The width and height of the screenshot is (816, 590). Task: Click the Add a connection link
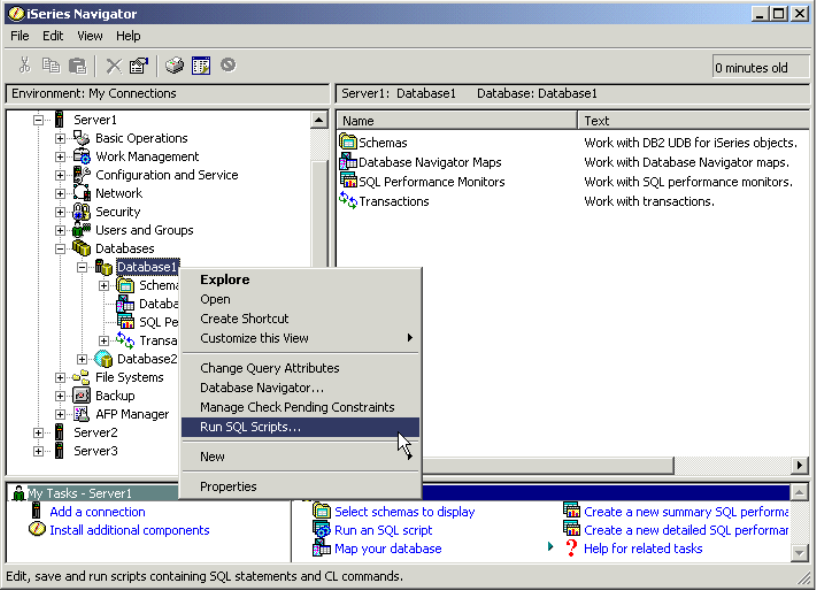pos(97,511)
